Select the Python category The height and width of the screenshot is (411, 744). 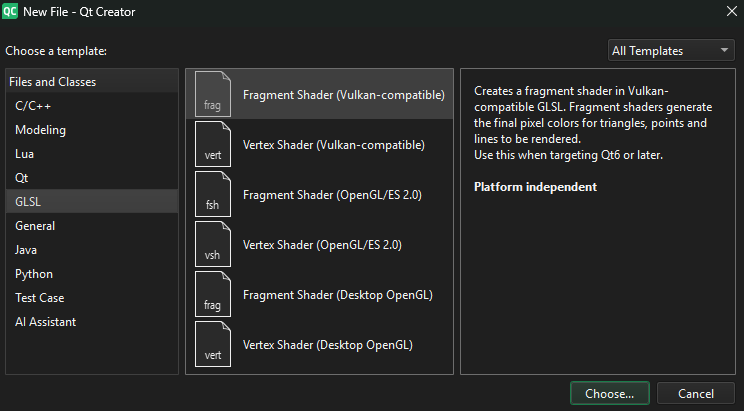pyautogui.click(x=92, y=274)
